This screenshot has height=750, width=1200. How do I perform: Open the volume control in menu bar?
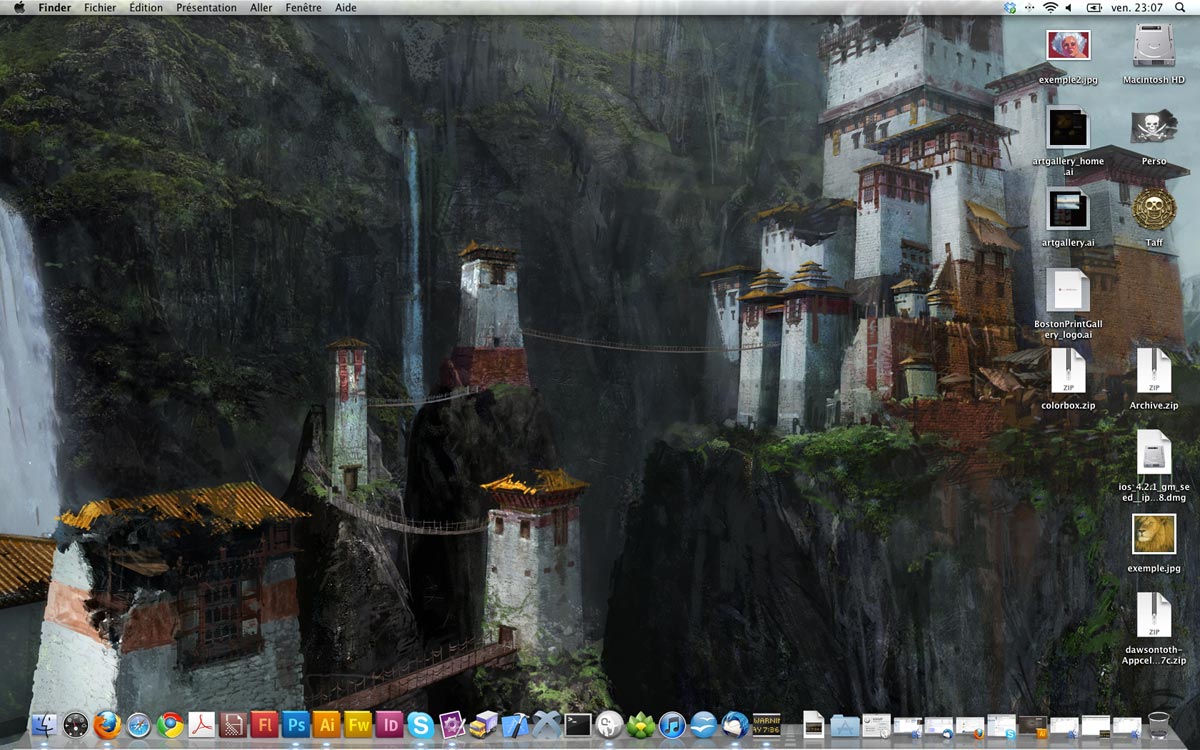pos(1069,8)
